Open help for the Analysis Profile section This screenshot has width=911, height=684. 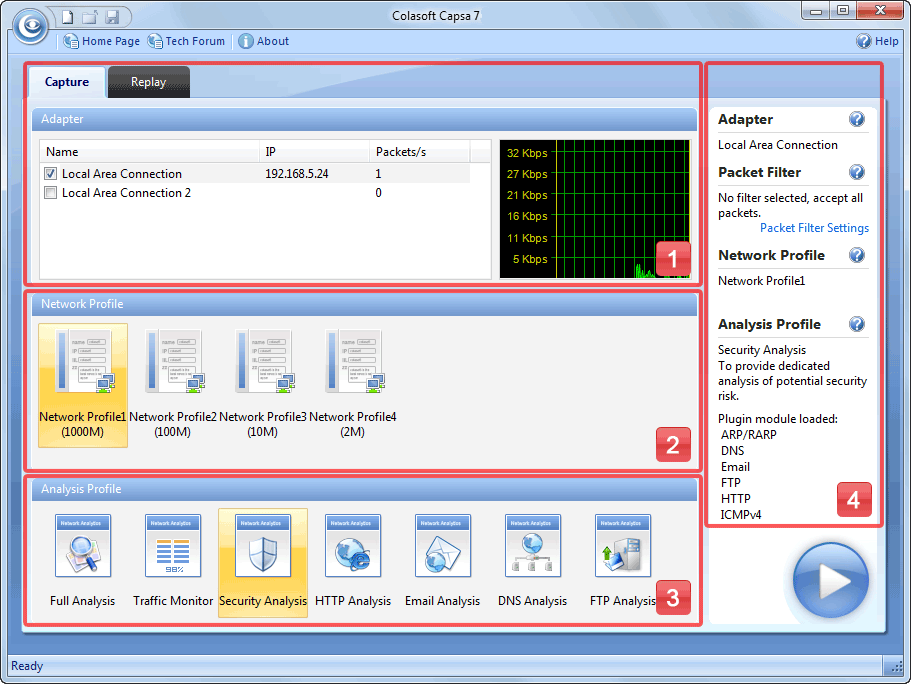tap(856, 324)
